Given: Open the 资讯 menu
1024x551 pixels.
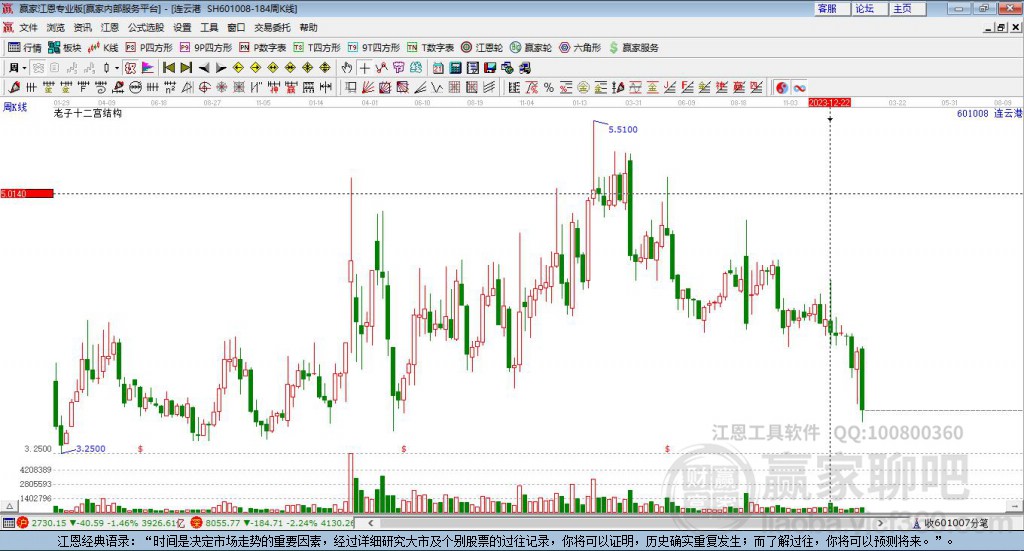Looking at the screenshot, I should coord(83,27).
